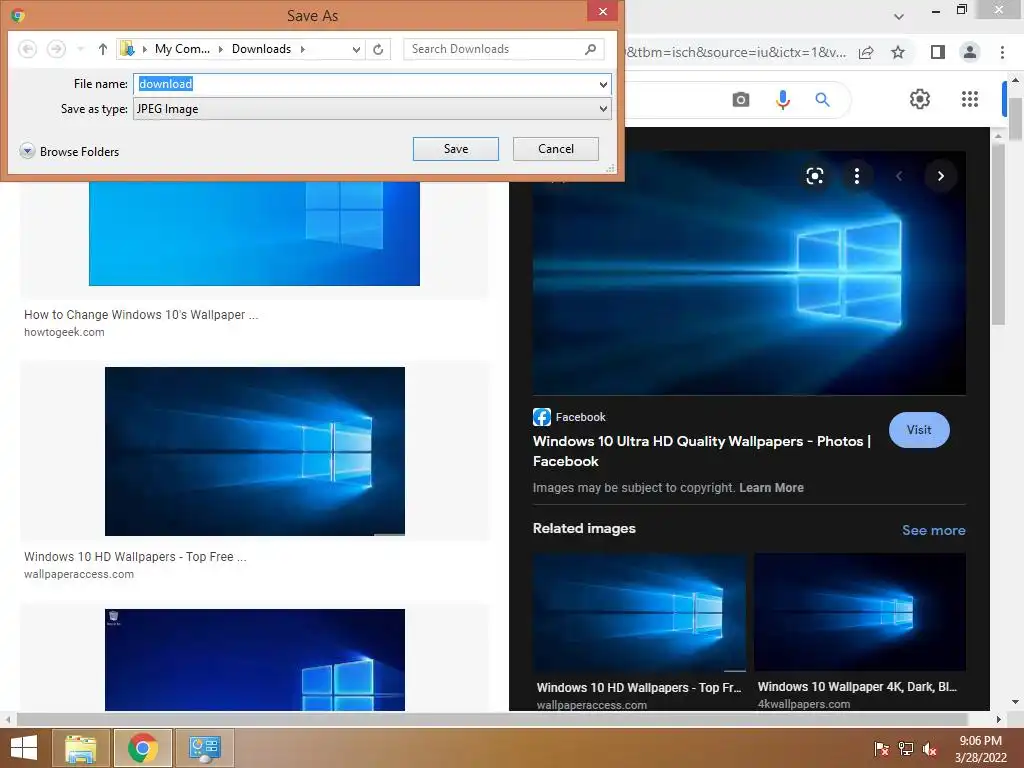Image resolution: width=1024 pixels, height=768 pixels.
Task: Share this page from Chrome address bar
Action: [x=866, y=52]
